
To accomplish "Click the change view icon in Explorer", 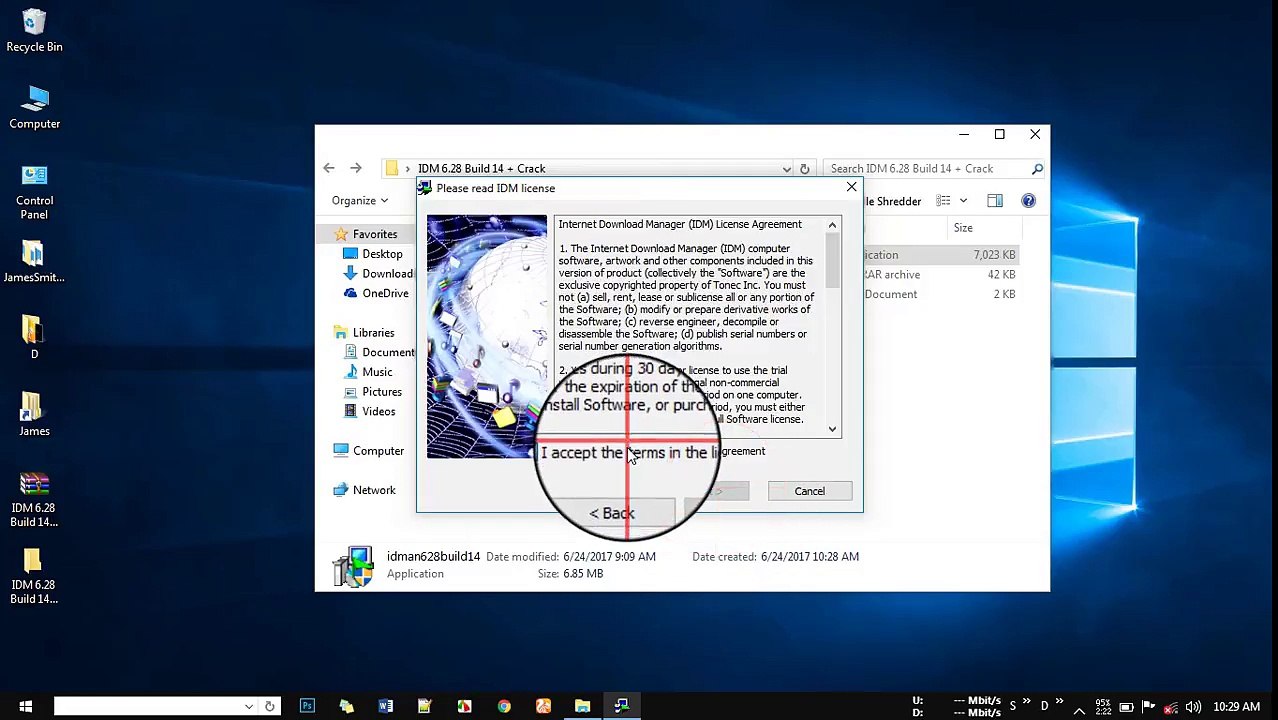I will coord(943,201).
